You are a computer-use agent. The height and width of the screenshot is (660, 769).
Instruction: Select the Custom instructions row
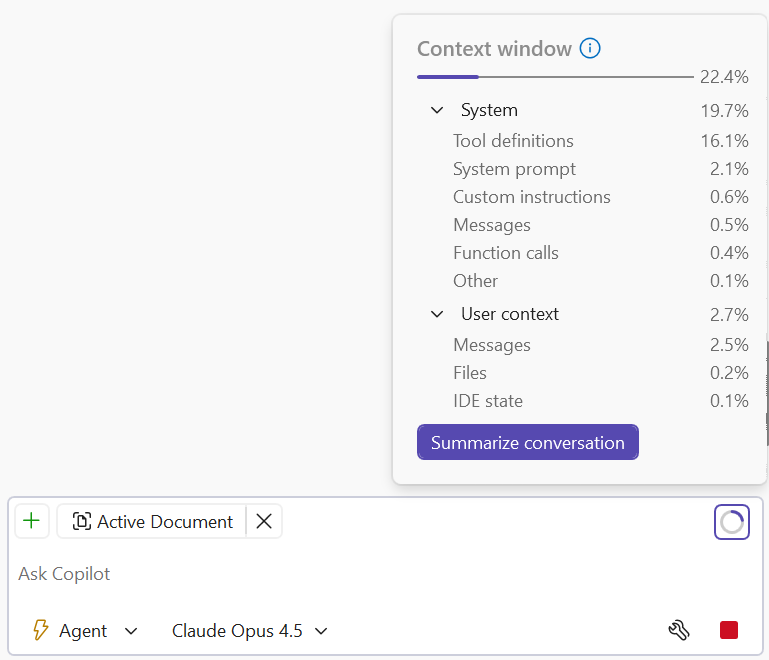[531, 197]
